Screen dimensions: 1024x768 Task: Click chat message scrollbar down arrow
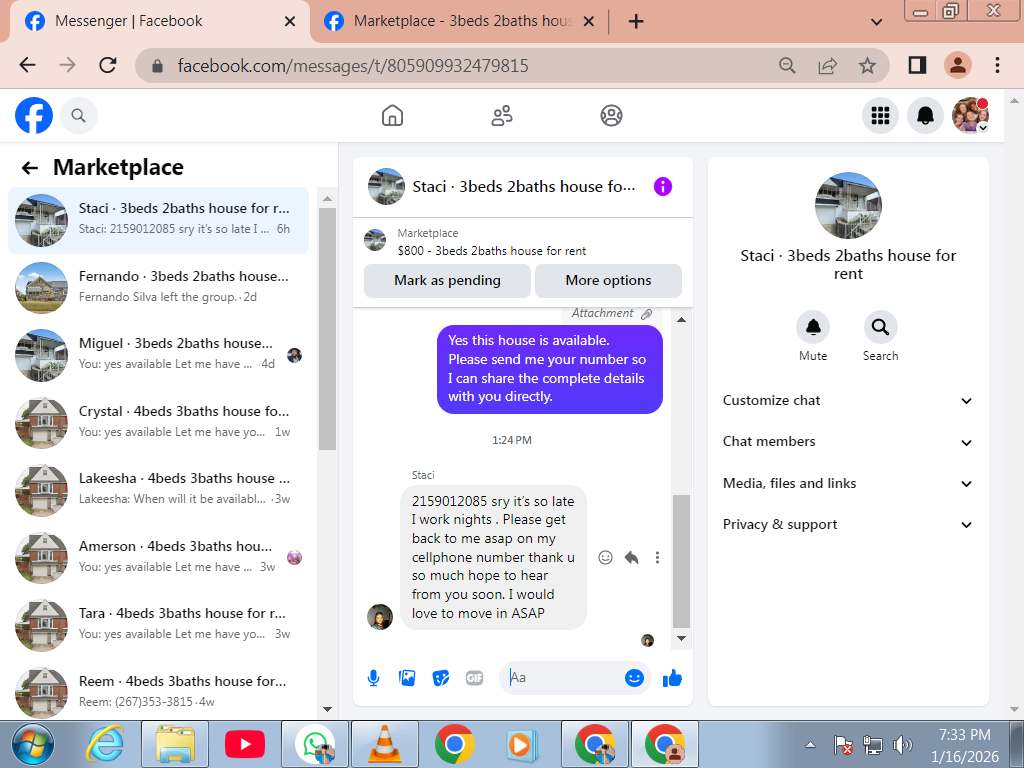[x=681, y=639]
